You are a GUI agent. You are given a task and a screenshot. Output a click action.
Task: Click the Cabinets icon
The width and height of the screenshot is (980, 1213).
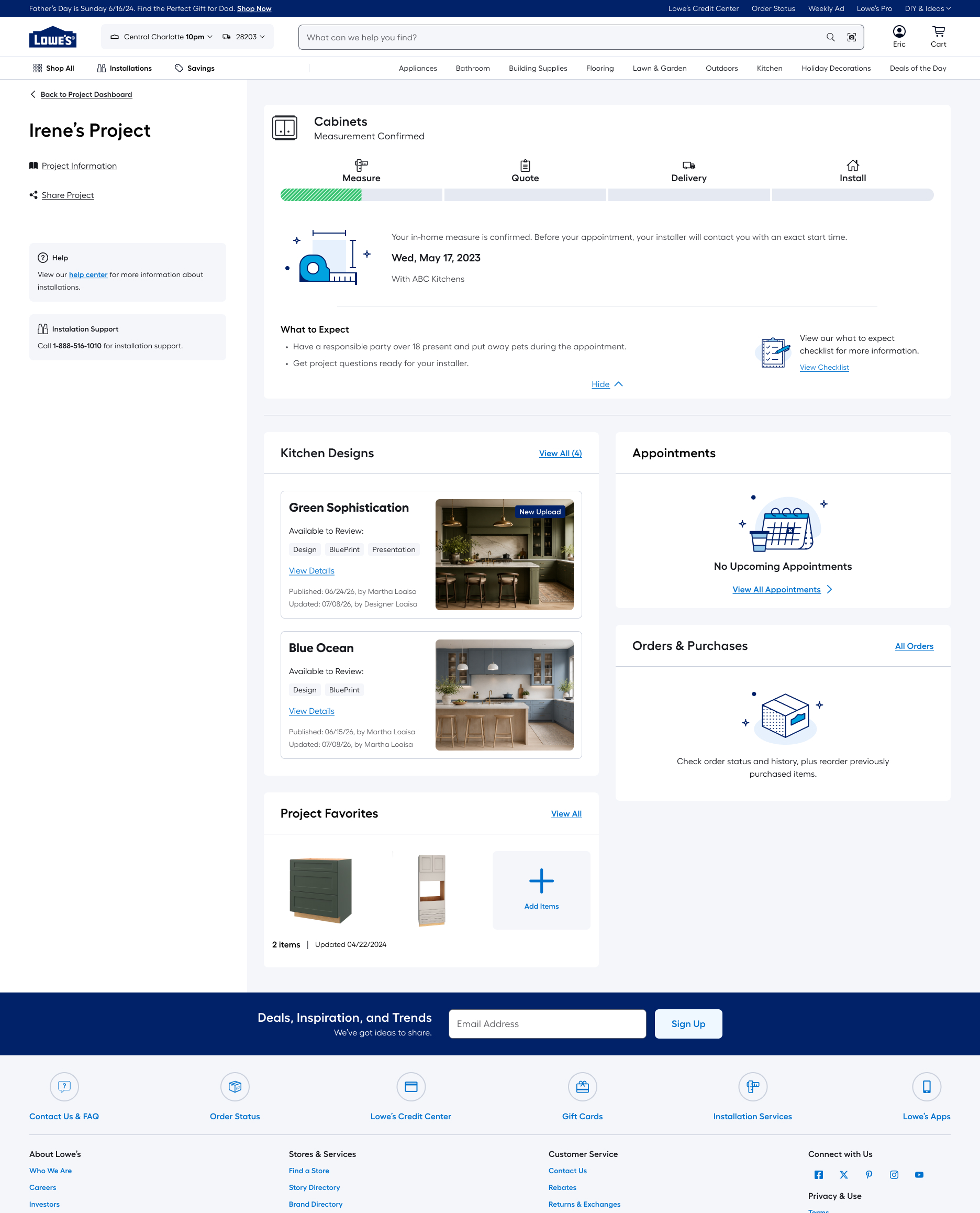click(x=284, y=128)
